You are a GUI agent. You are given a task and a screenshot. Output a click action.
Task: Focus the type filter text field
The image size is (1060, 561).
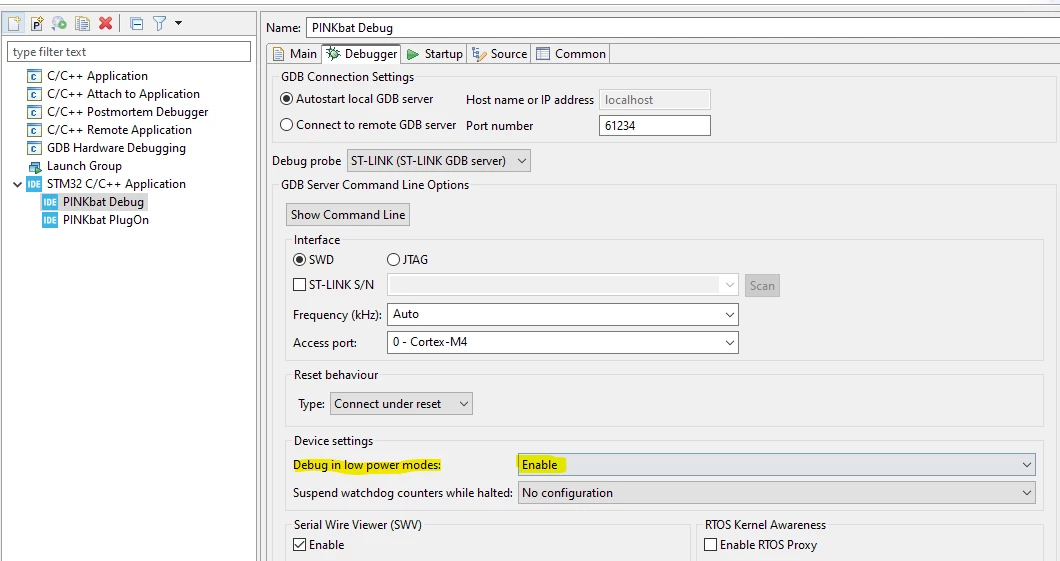(128, 52)
